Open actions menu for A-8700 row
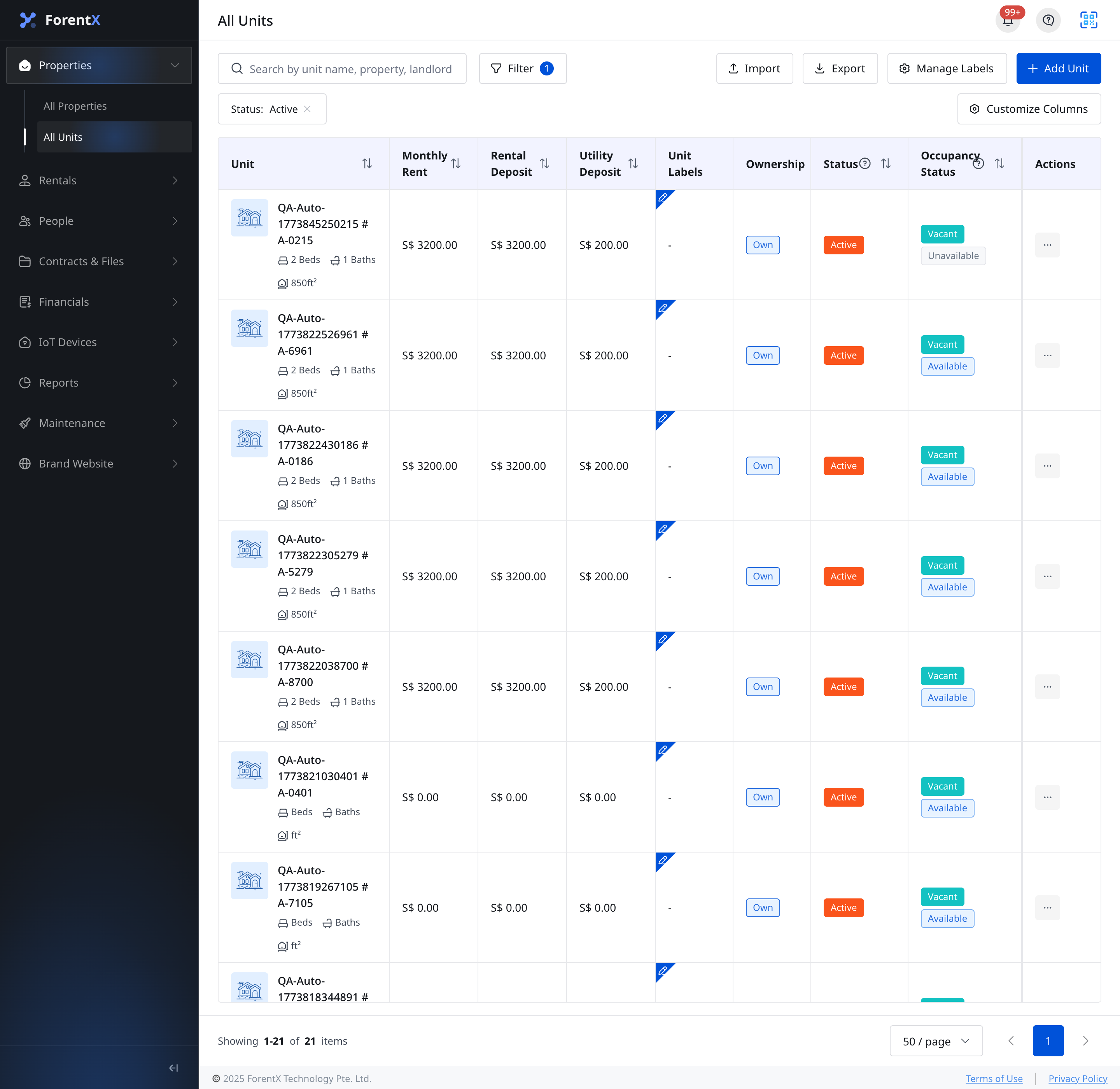The width and height of the screenshot is (1120, 1089). [1047, 686]
